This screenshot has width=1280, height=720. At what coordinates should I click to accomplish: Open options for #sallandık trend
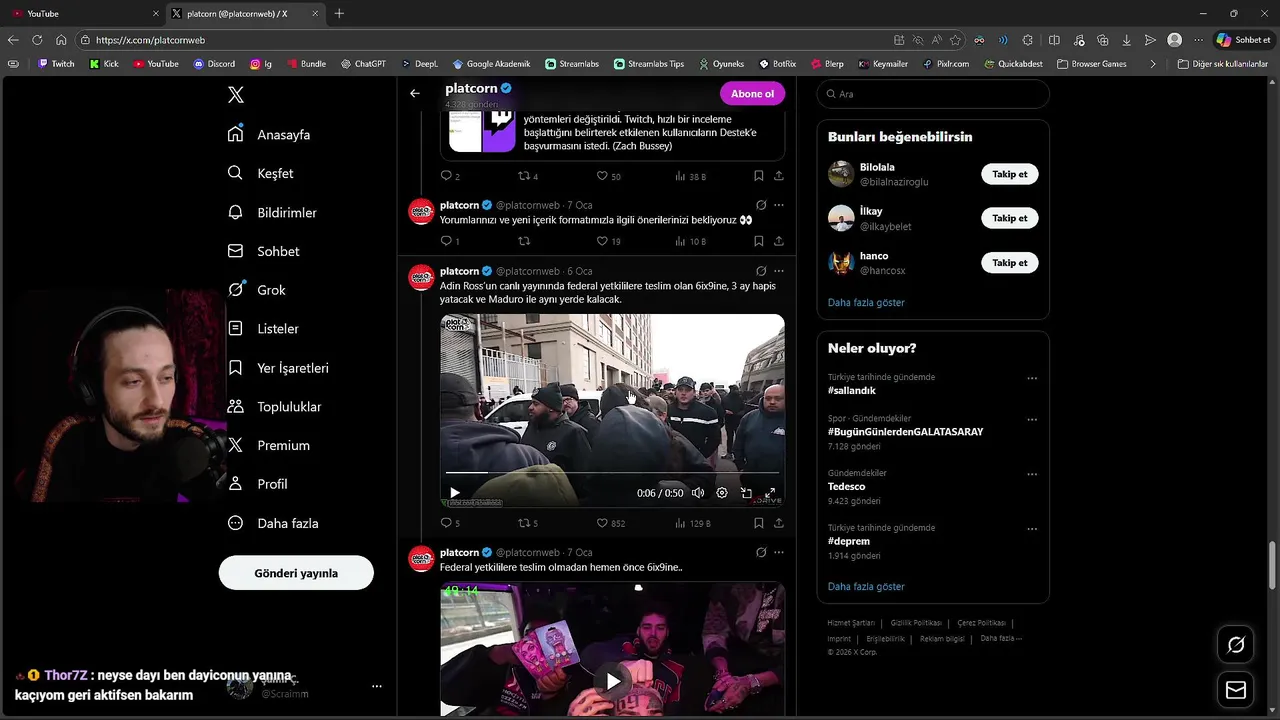1032,379
